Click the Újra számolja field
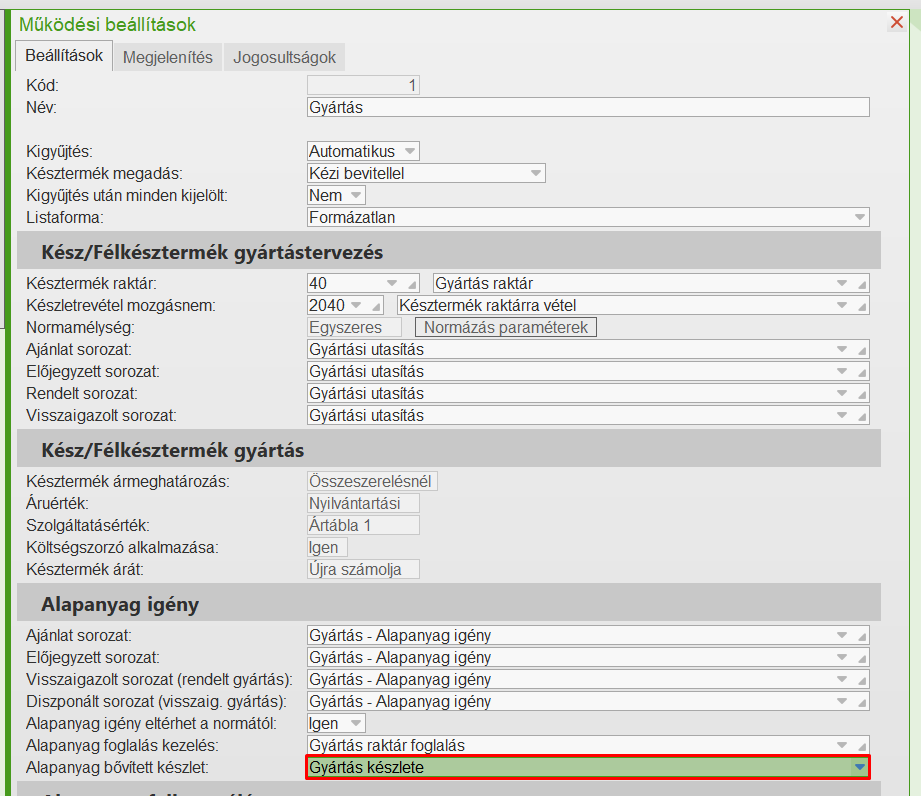The height and width of the screenshot is (796, 921). 363,569
